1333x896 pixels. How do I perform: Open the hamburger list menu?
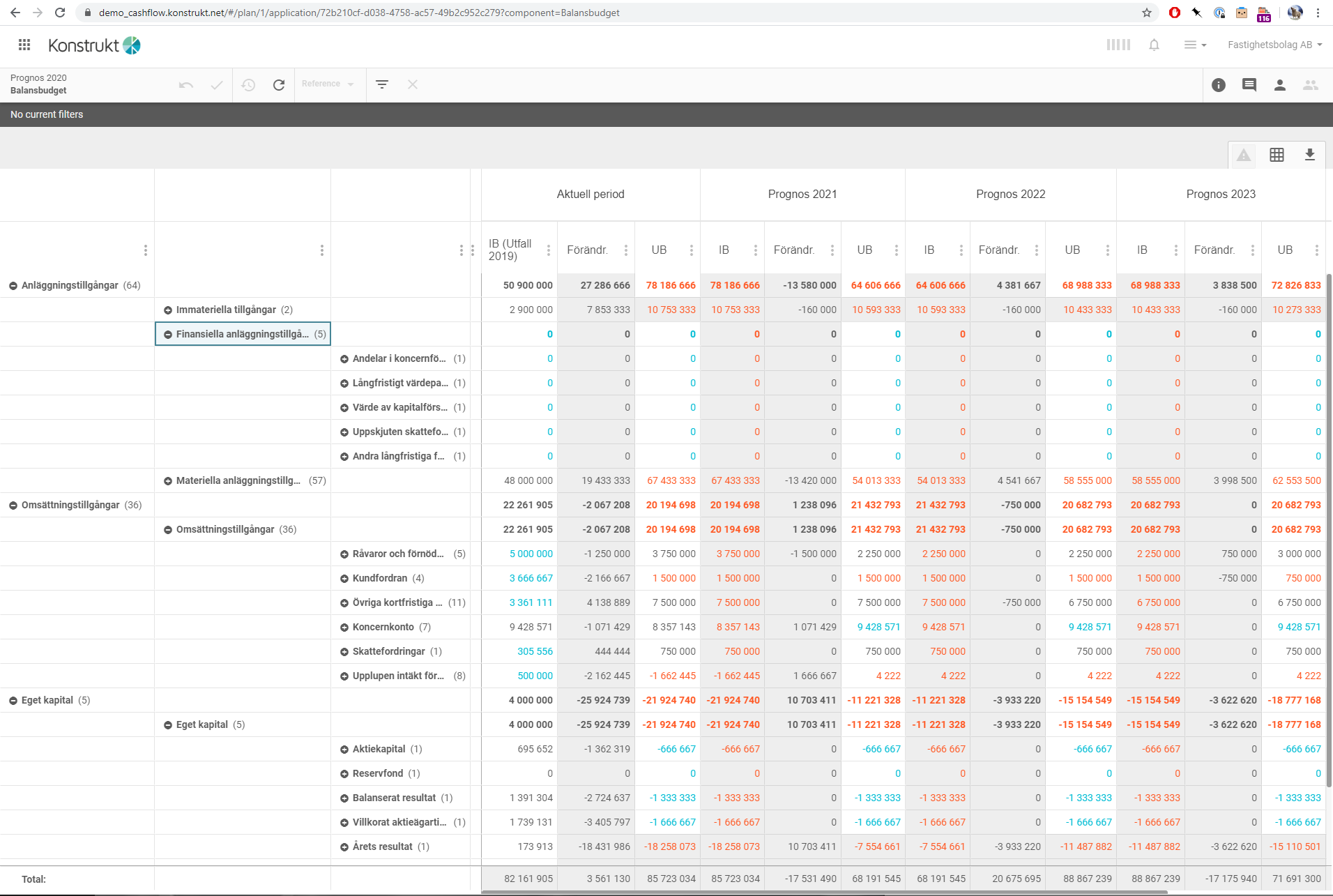1195,45
